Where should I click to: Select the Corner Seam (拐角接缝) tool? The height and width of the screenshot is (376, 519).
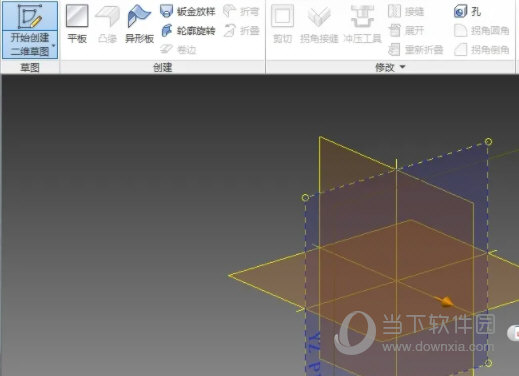point(319,25)
